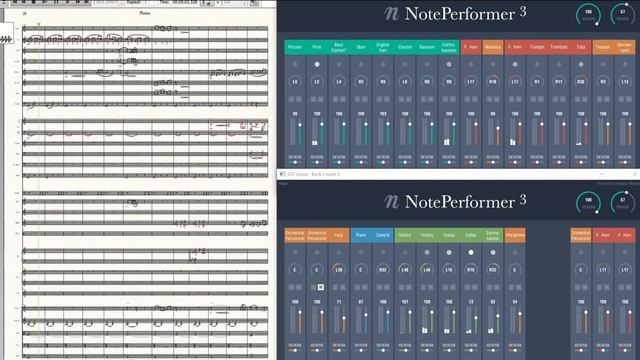640x360 pixels.
Task: Click the Contrabasses pan knob
Action: point(493,269)
